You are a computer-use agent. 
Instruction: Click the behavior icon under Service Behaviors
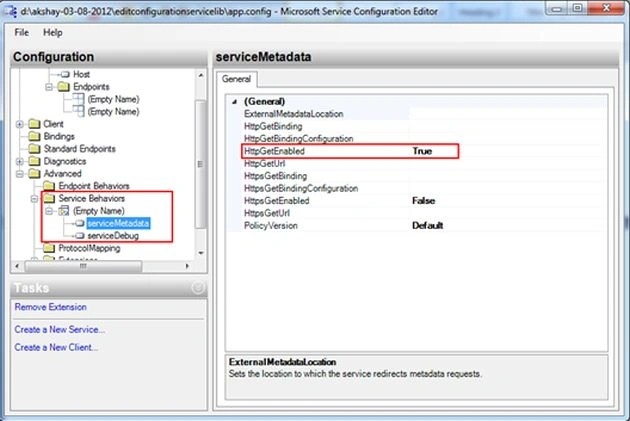64,210
